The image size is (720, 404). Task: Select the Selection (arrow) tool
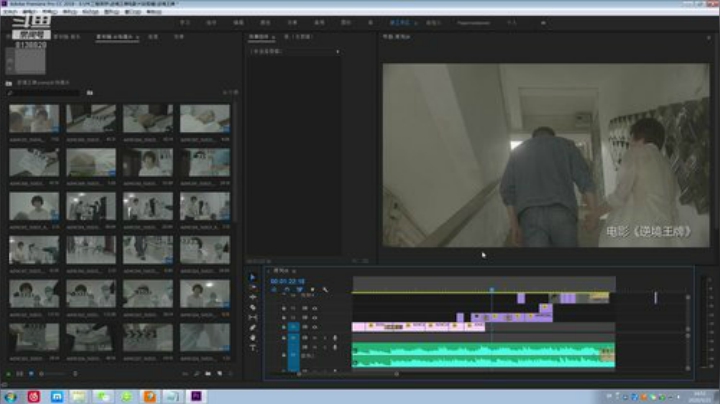pyautogui.click(x=253, y=277)
